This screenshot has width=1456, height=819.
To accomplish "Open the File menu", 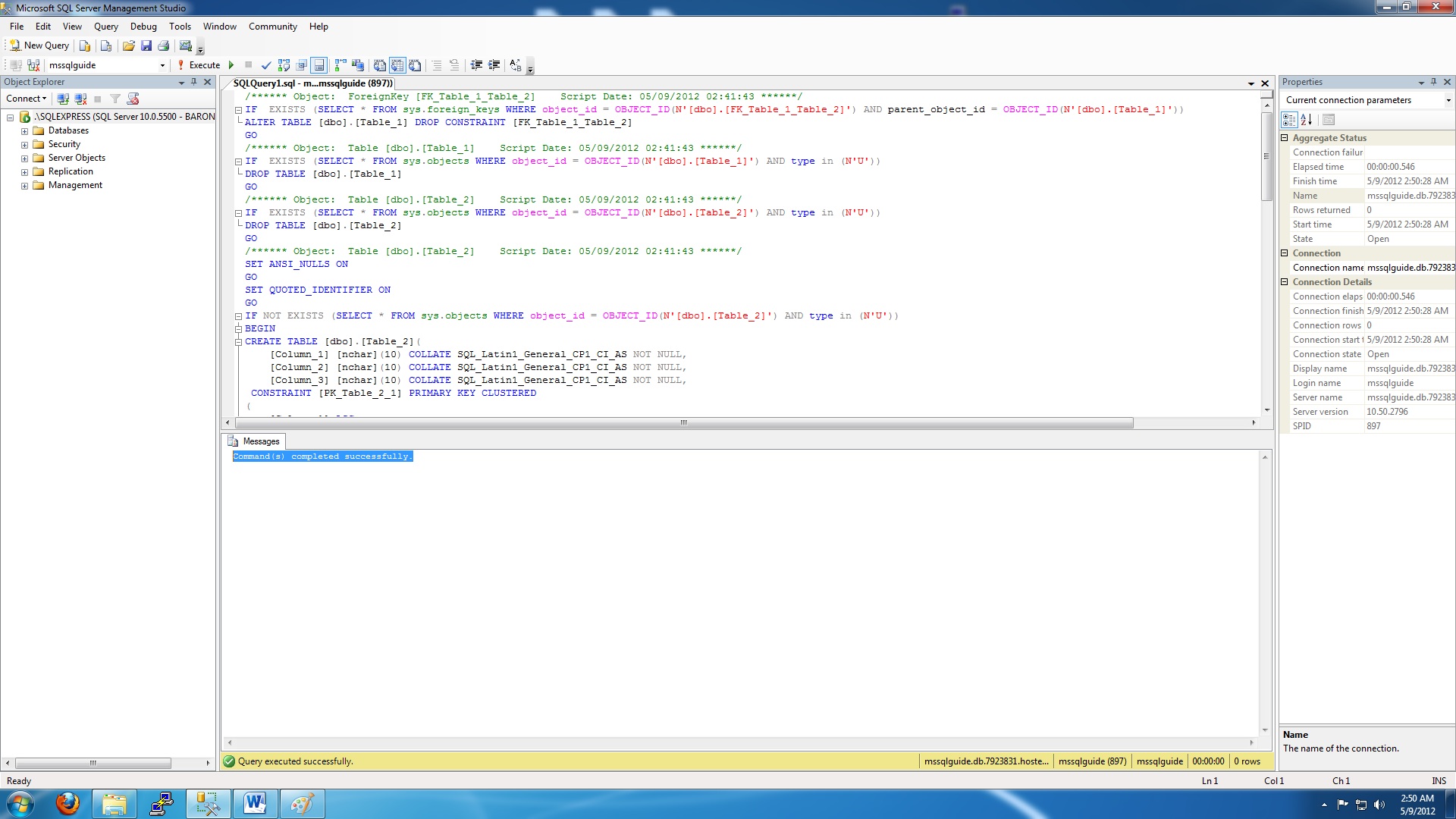I will [x=17, y=27].
